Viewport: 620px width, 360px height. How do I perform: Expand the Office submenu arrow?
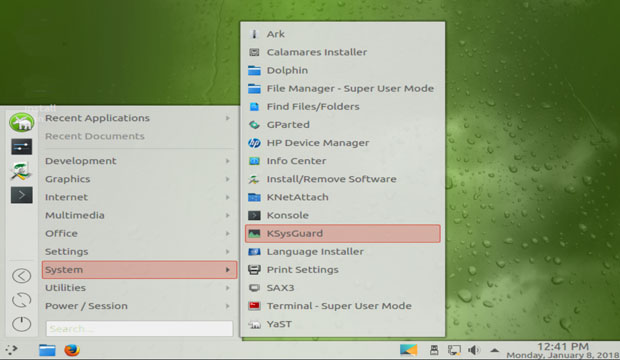[228, 234]
